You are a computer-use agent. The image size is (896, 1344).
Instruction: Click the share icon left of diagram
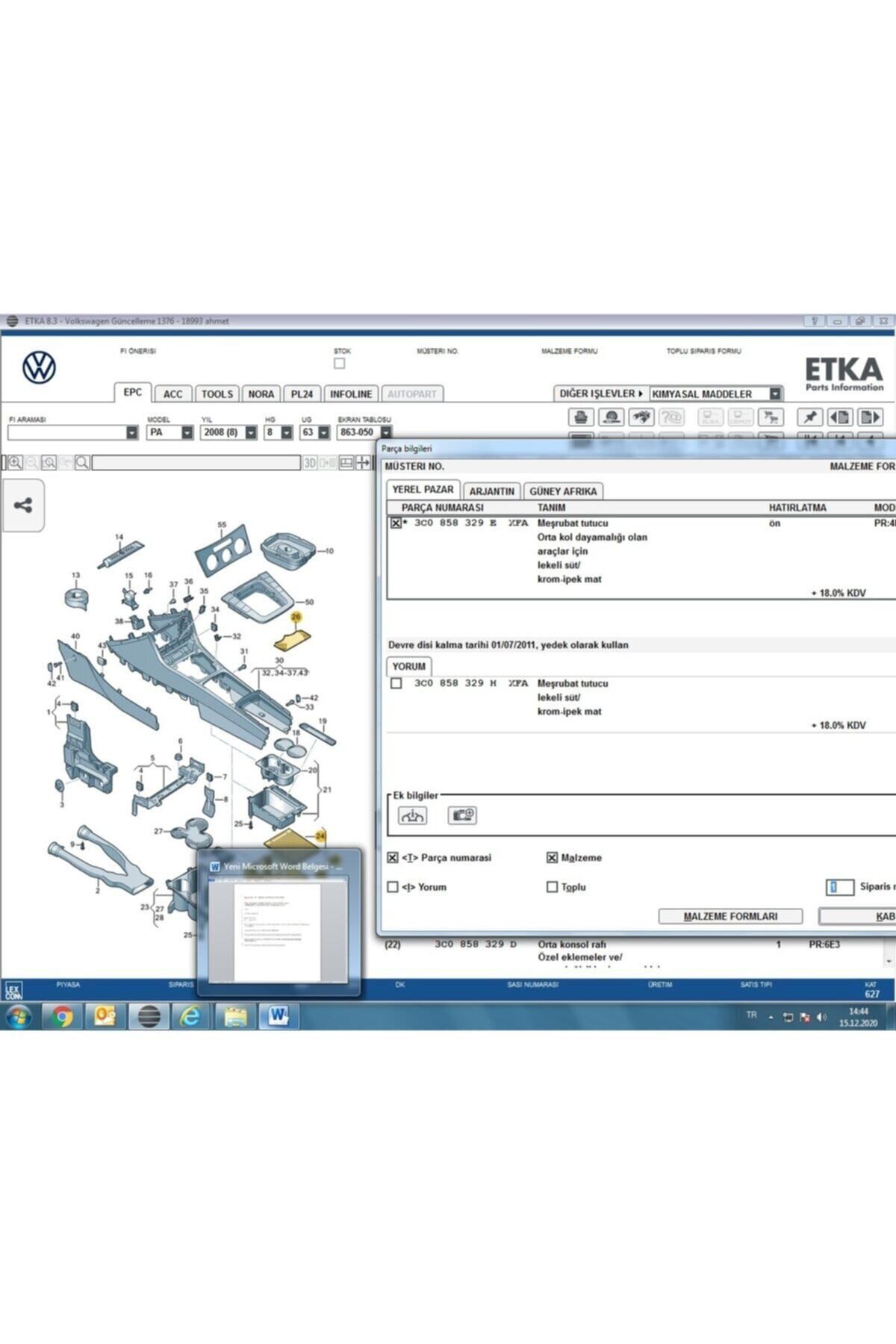click(23, 505)
